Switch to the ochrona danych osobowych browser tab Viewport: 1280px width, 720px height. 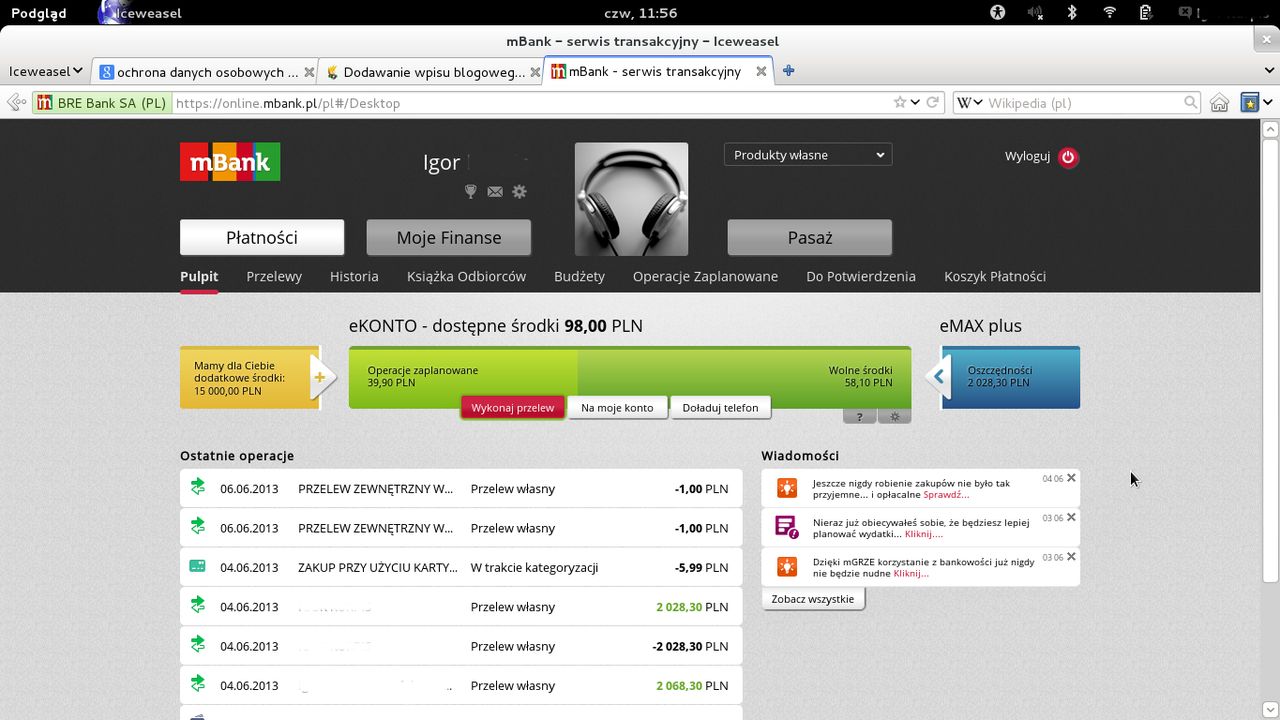204,72
